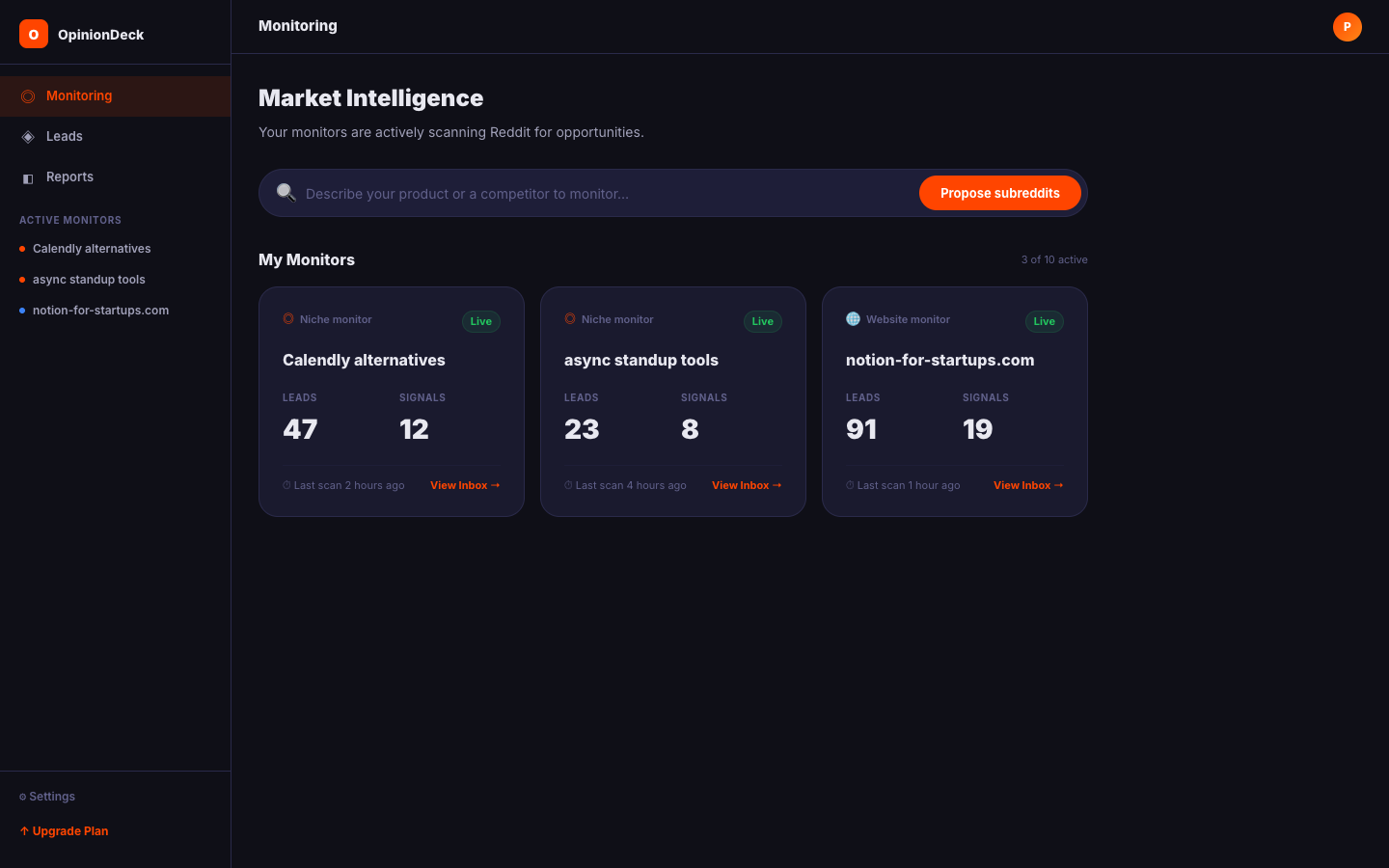
Task: Click the Leads diamond icon
Action: 27,136
